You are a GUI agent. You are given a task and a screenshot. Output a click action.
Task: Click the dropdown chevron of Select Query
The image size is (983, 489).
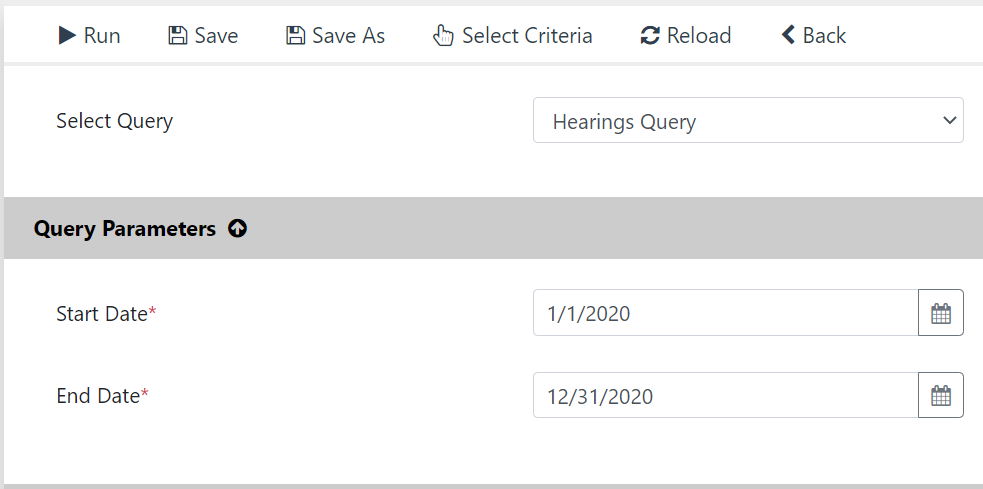pos(949,120)
